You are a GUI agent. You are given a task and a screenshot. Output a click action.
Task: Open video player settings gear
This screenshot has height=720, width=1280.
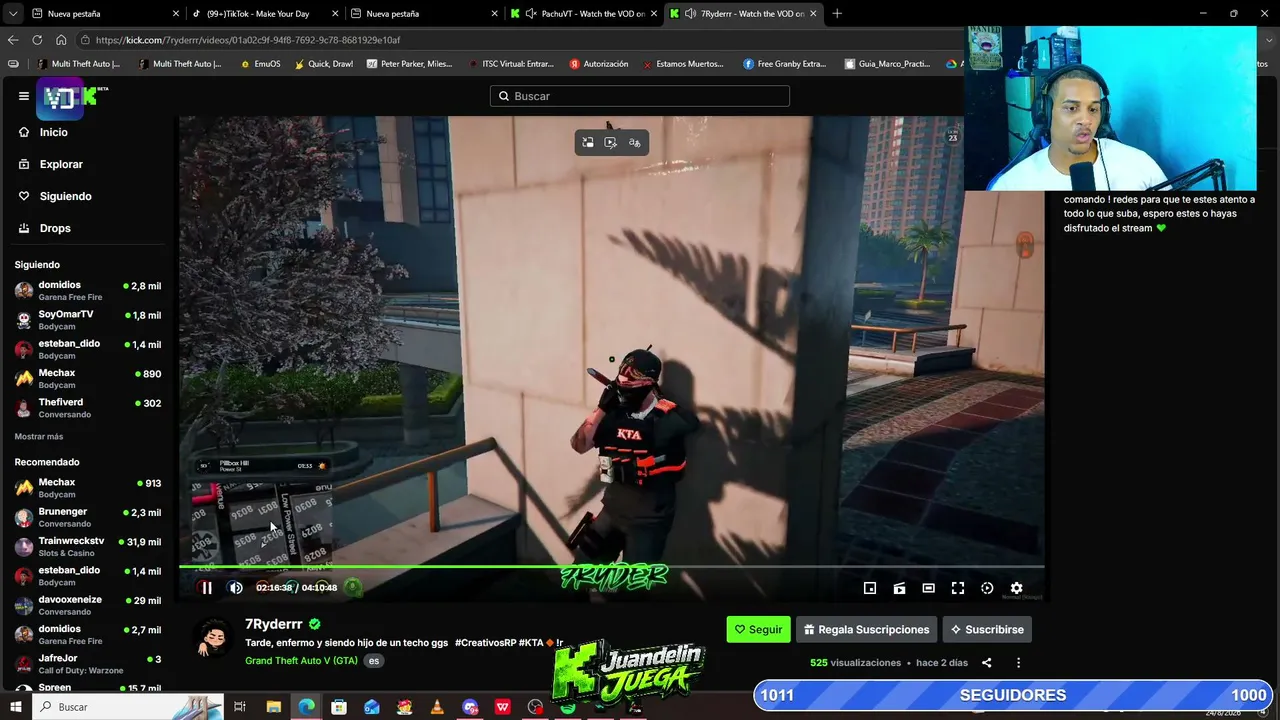click(x=1016, y=588)
